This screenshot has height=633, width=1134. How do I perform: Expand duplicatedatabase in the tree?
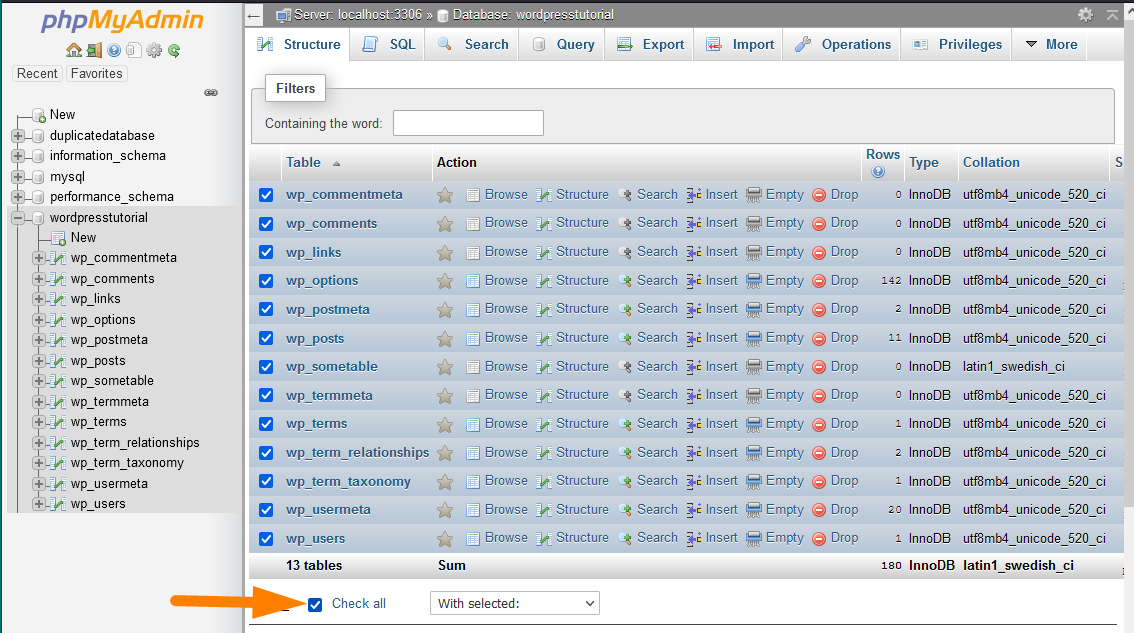pyautogui.click(x=18, y=135)
